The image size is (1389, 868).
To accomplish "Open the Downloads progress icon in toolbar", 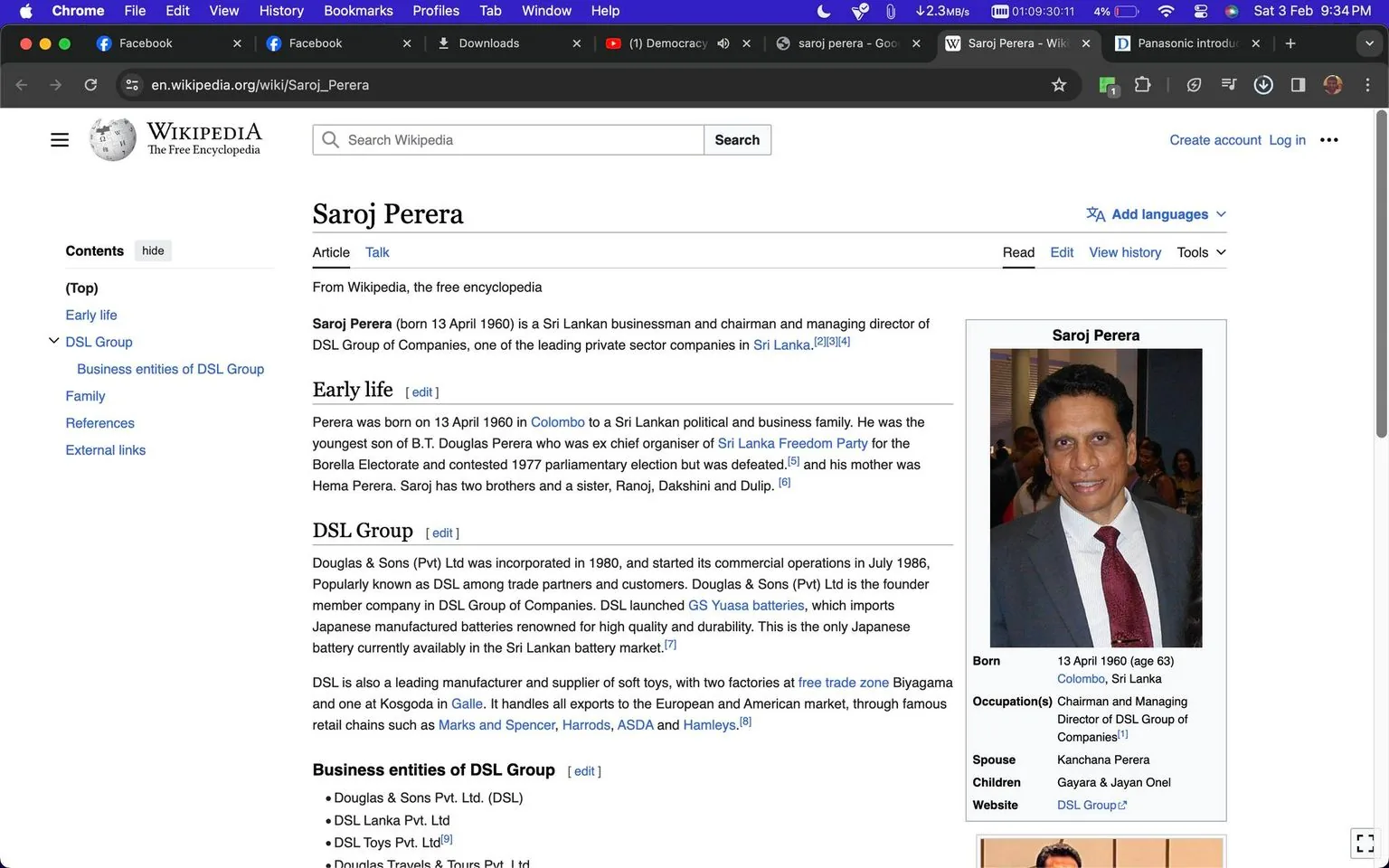I will pos(1263,84).
